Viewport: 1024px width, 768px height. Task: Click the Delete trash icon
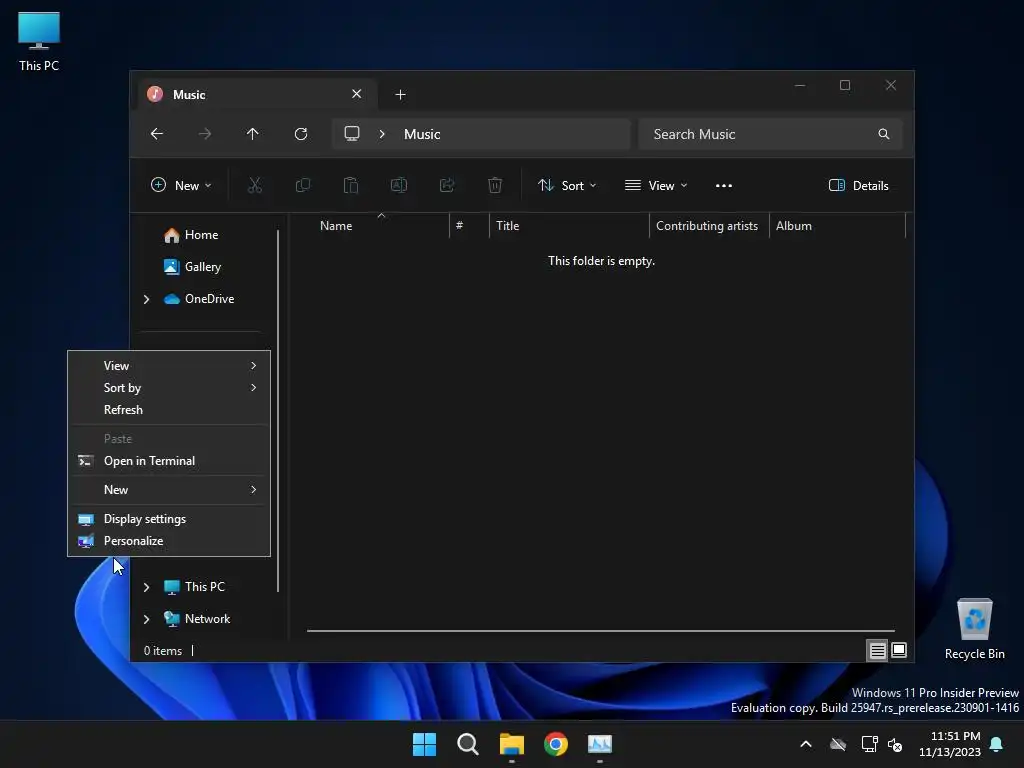click(495, 185)
